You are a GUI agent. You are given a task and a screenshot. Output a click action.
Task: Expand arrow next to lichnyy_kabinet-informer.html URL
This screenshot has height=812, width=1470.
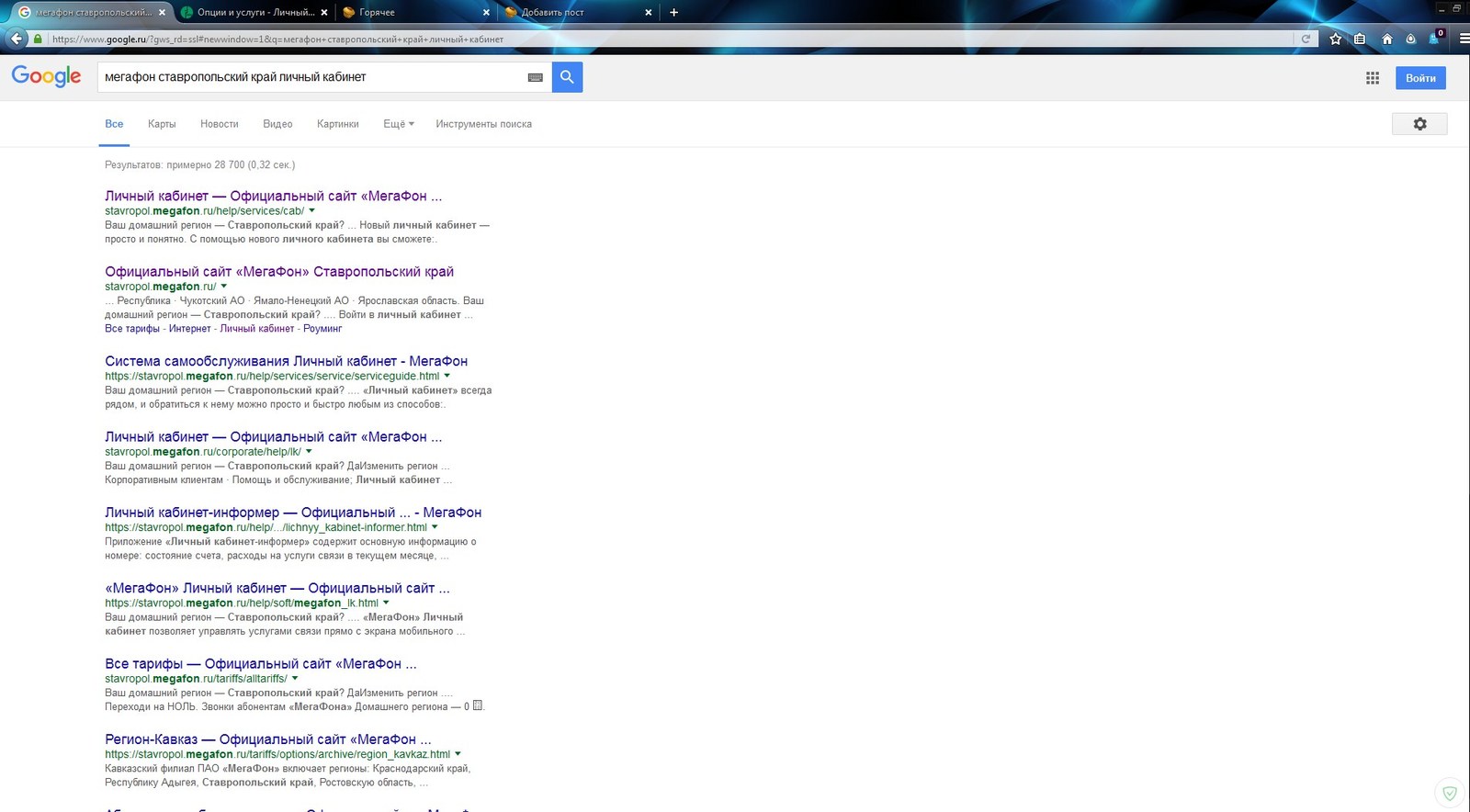click(x=435, y=527)
